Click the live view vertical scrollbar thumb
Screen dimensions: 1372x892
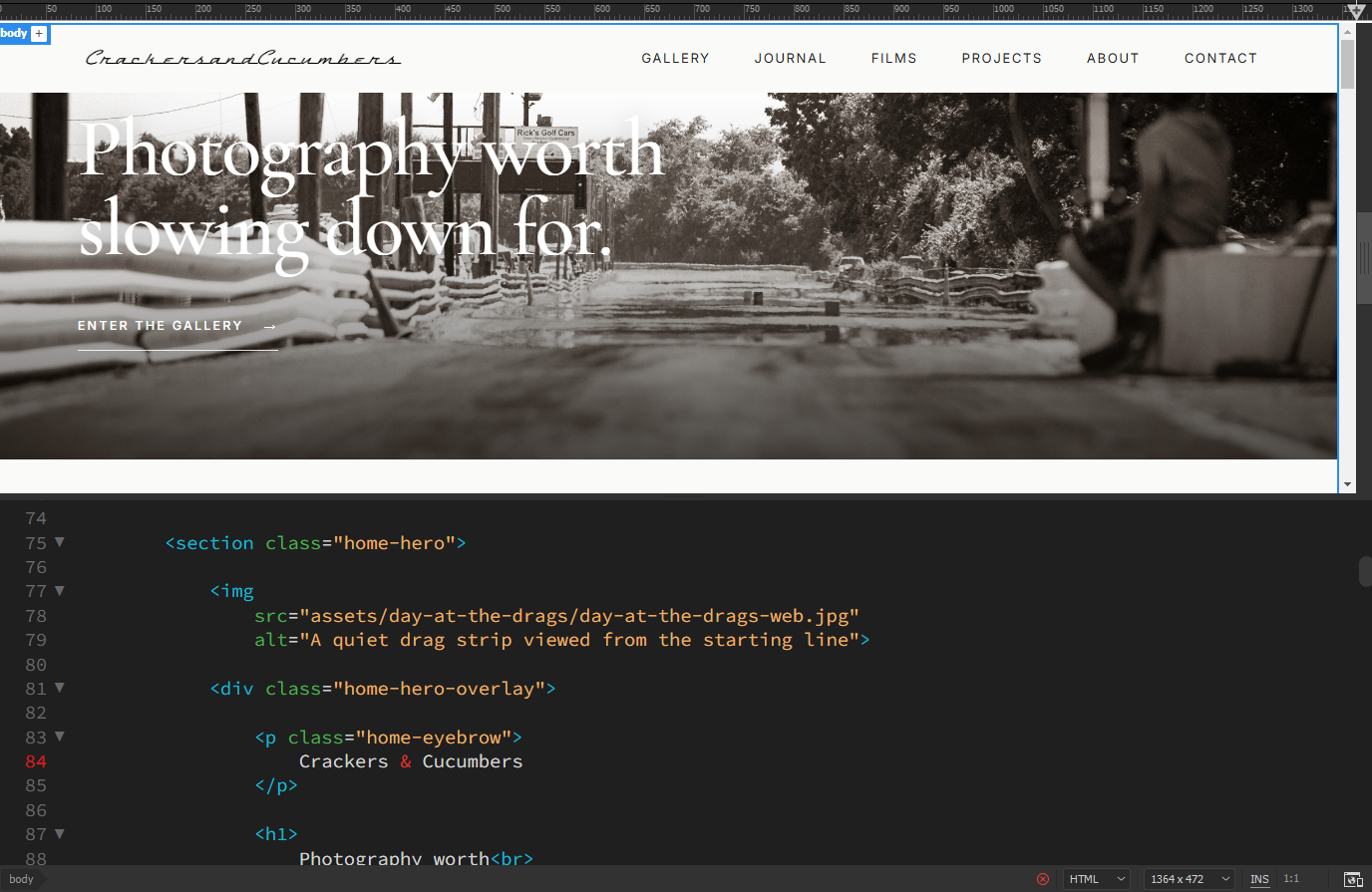[1348, 64]
